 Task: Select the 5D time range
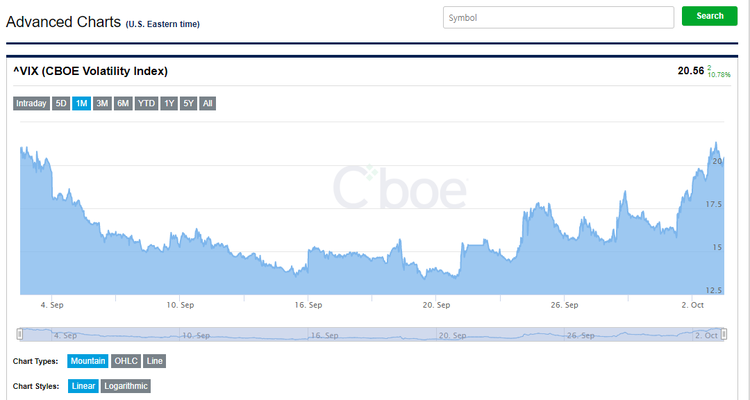(61, 103)
